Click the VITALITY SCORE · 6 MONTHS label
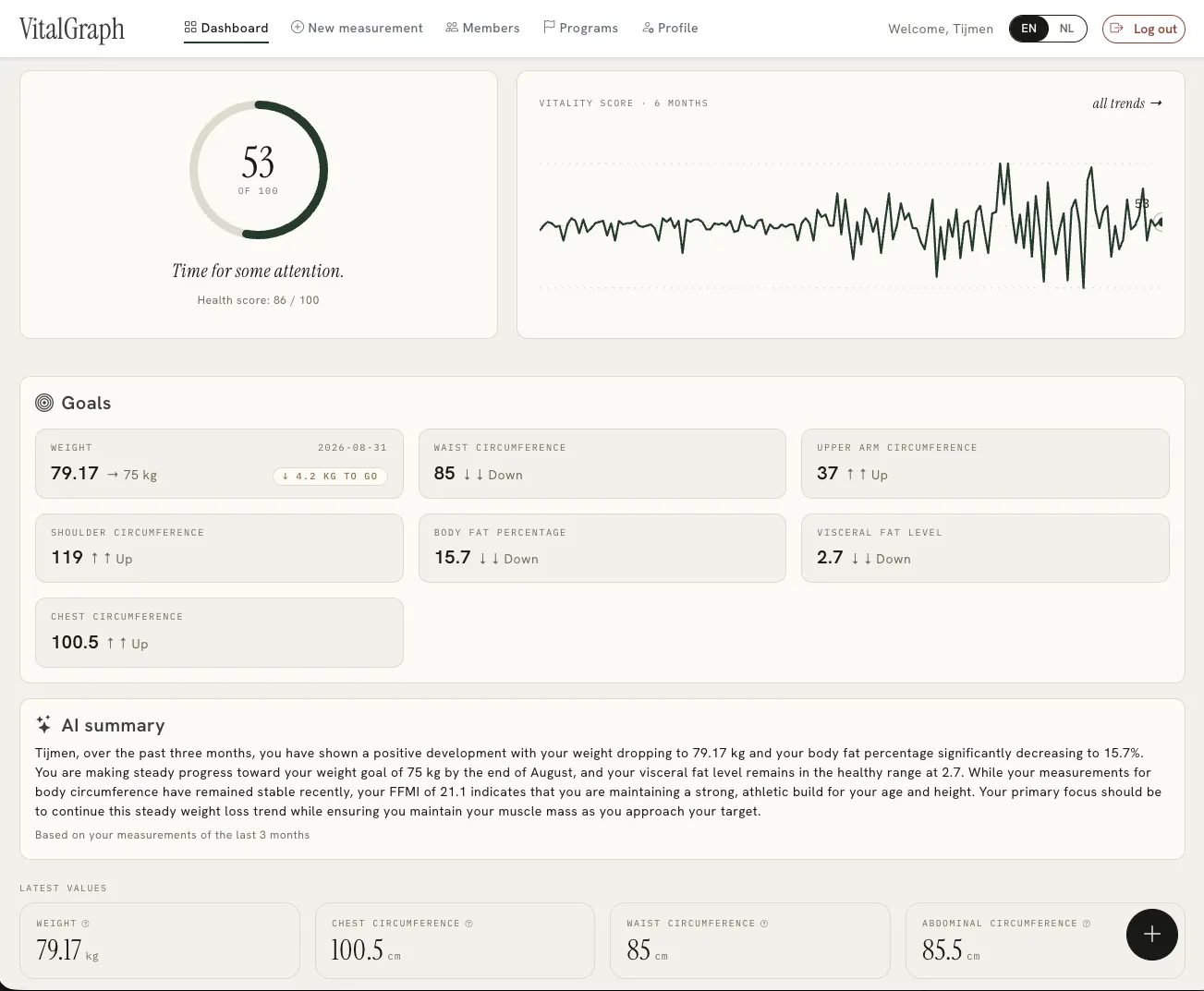 tap(624, 103)
